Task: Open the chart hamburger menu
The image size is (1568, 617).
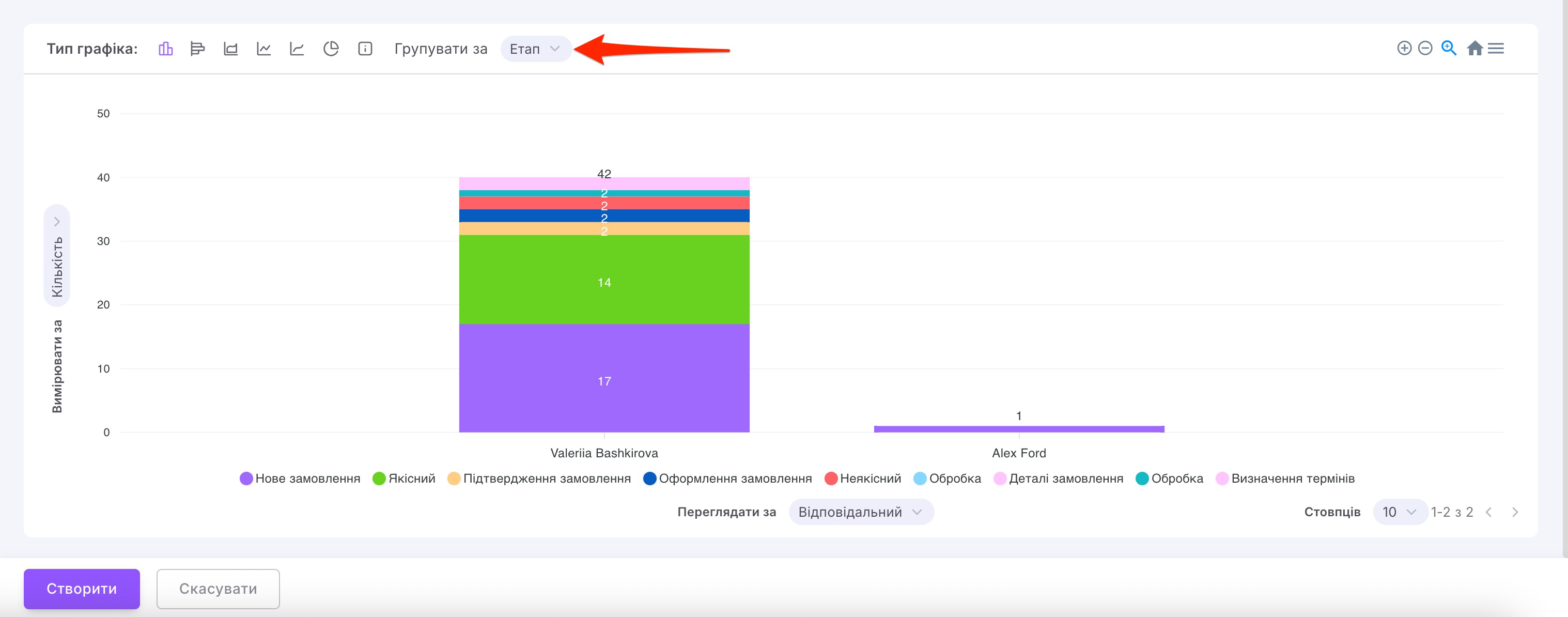Action: [x=1496, y=48]
